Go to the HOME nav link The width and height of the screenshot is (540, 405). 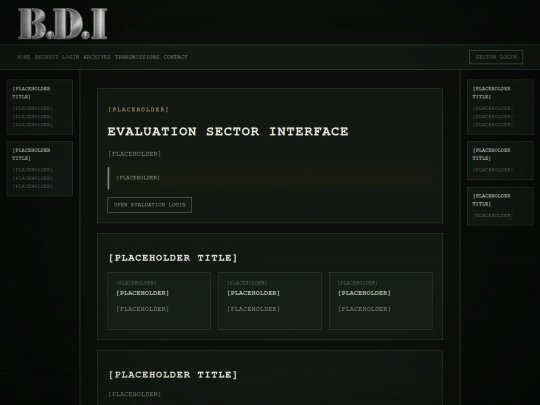click(x=23, y=57)
